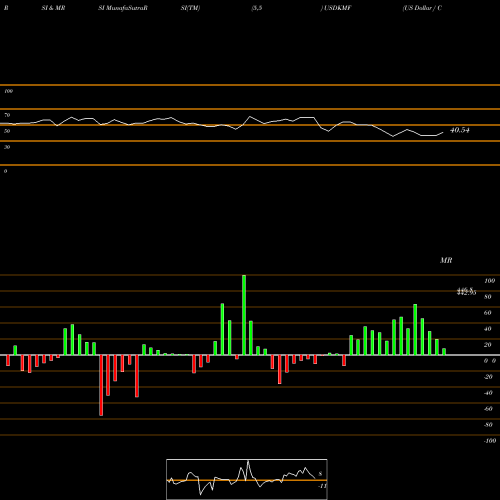The image size is (500, 500).
Task: Click the tallest green MR bar
Action: tap(244, 315)
